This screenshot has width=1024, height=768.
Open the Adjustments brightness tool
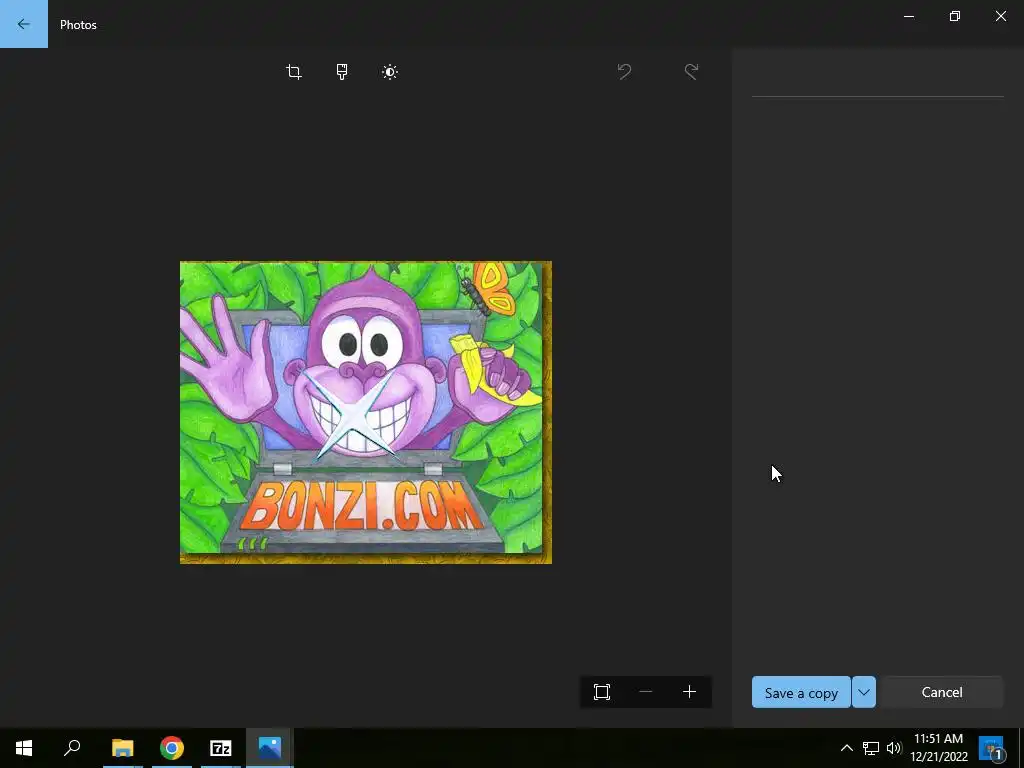click(390, 72)
